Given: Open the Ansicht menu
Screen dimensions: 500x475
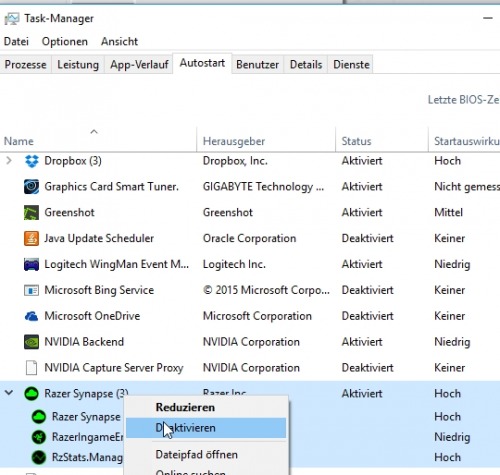Looking at the screenshot, I should [x=119, y=42].
